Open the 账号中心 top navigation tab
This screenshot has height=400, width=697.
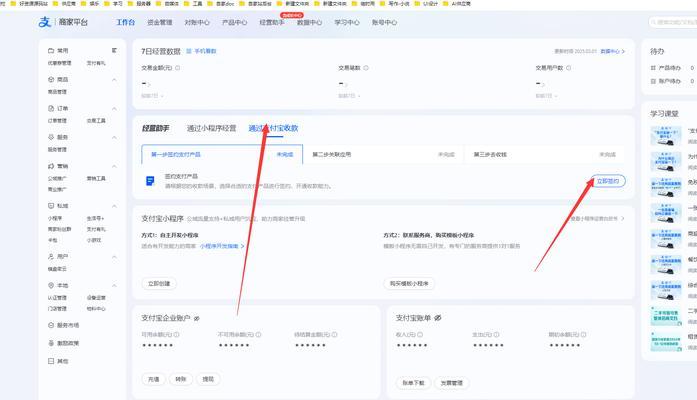pyautogui.click(x=385, y=22)
